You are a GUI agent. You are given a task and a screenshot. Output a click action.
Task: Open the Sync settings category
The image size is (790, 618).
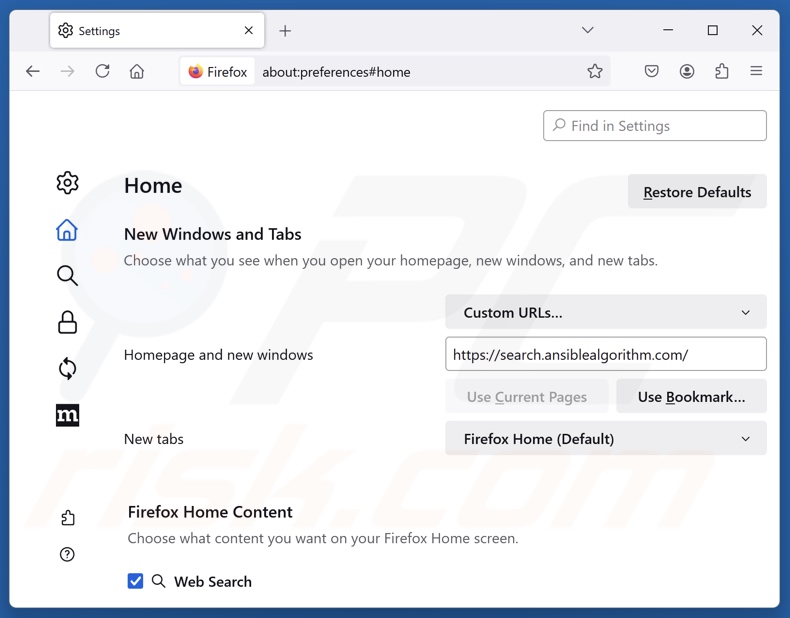click(67, 369)
